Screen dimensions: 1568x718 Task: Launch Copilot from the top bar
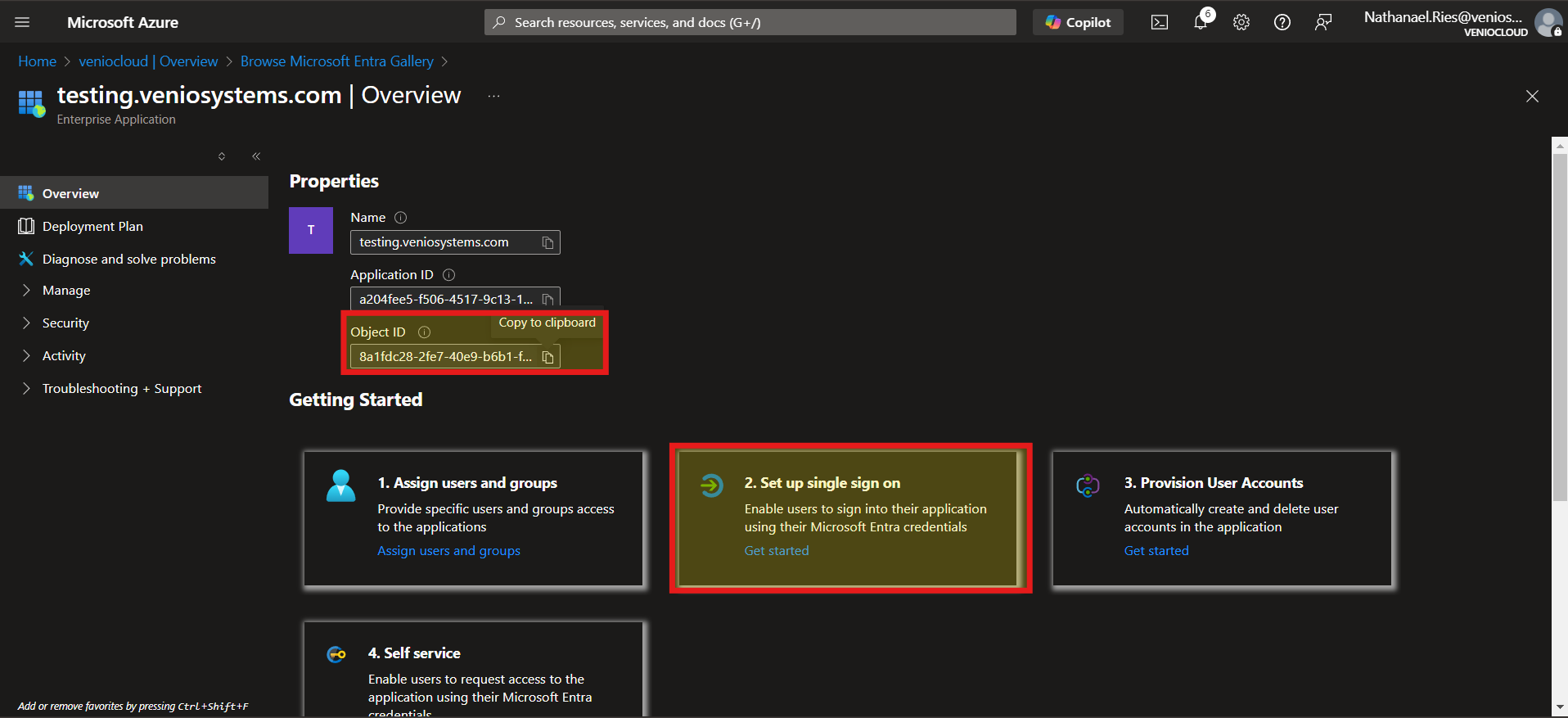click(1078, 22)
